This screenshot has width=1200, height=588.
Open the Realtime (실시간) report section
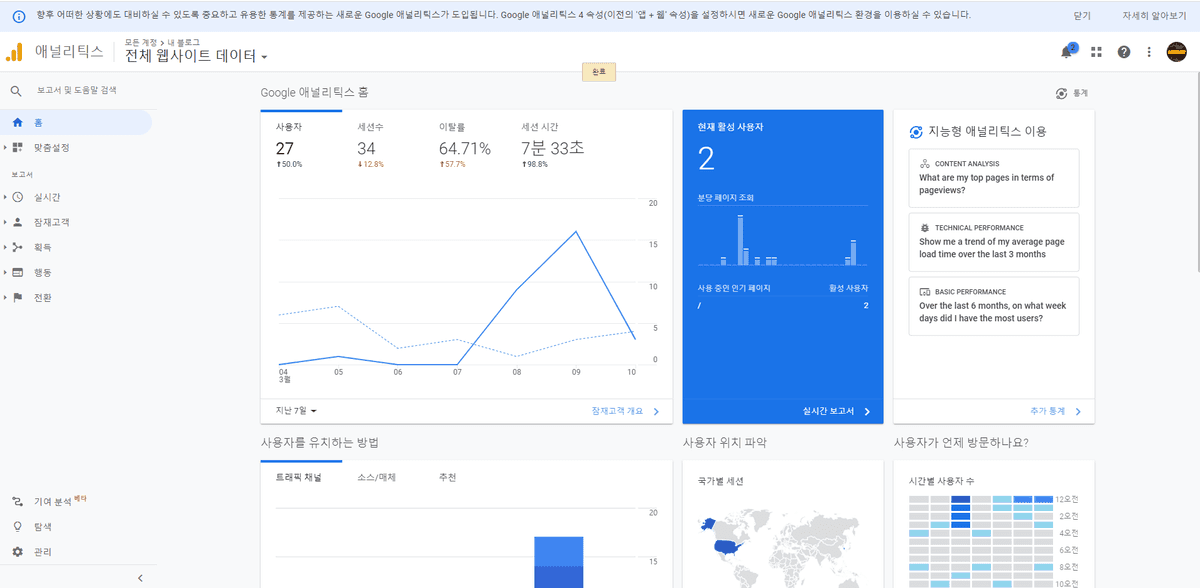pyautogui.click(x=50, y=197)
